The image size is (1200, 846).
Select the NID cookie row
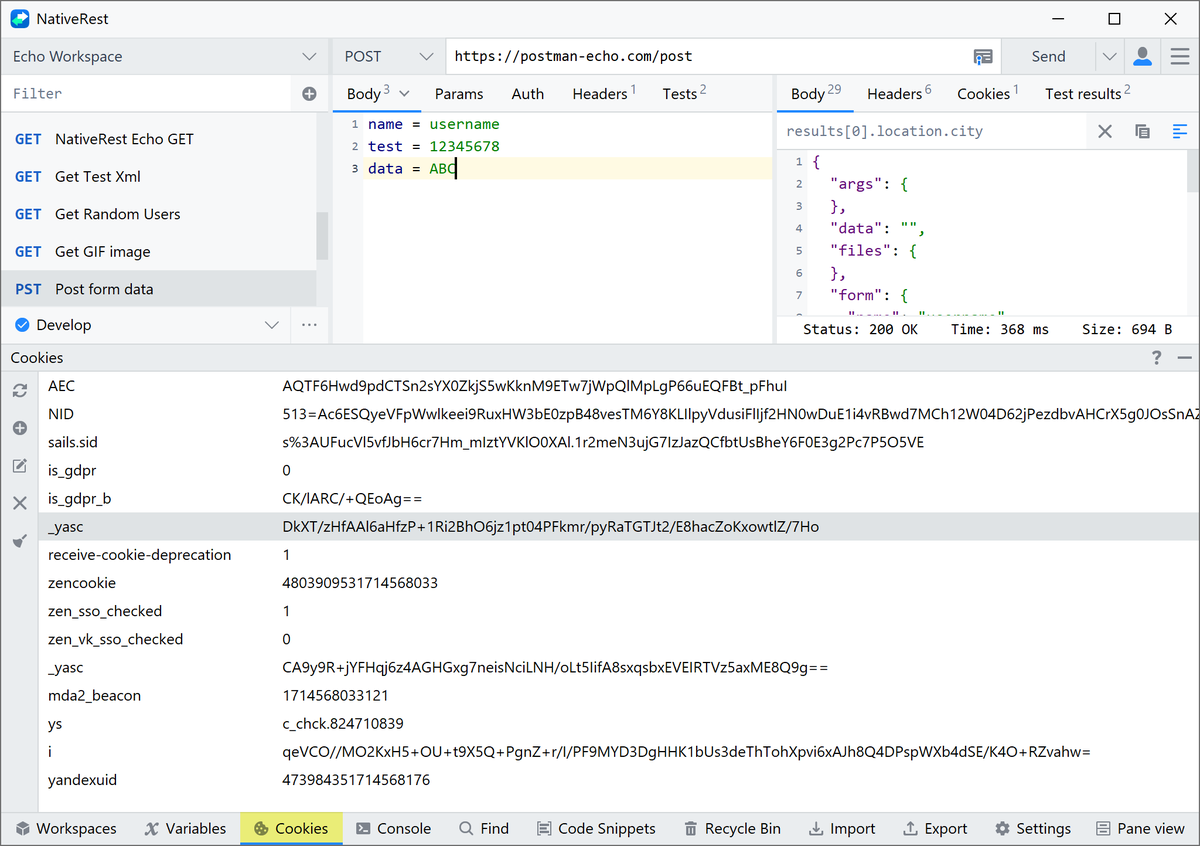click(x=619, y=414)
